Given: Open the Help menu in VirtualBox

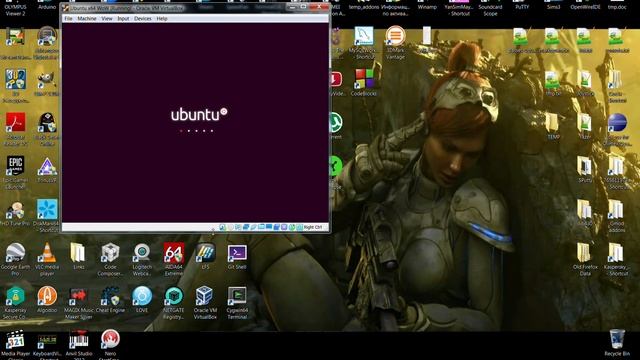Looking at the screenshot, I should coord(162,18).
